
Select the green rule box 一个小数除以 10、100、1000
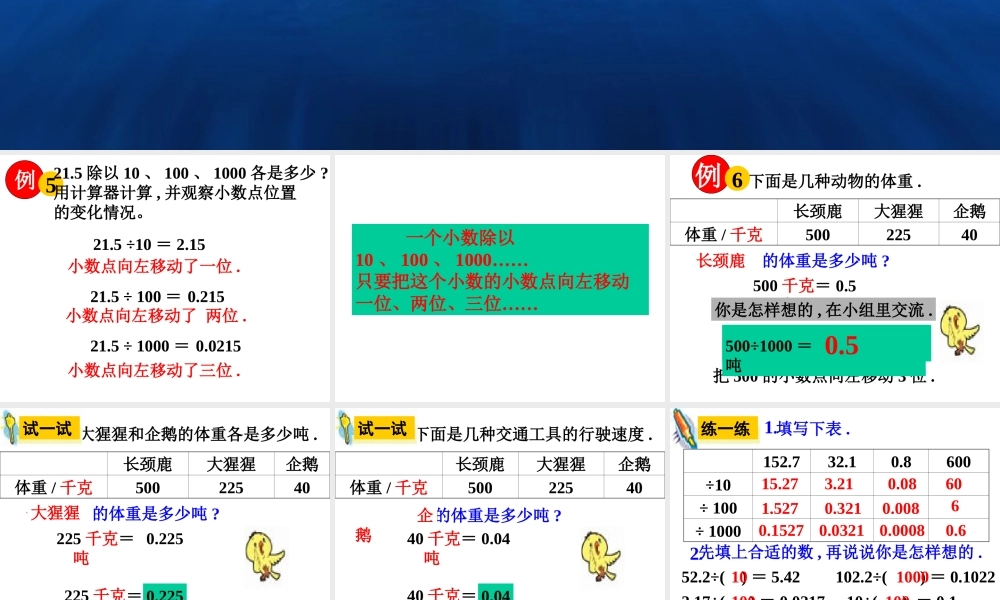click(x=500, y=269)
